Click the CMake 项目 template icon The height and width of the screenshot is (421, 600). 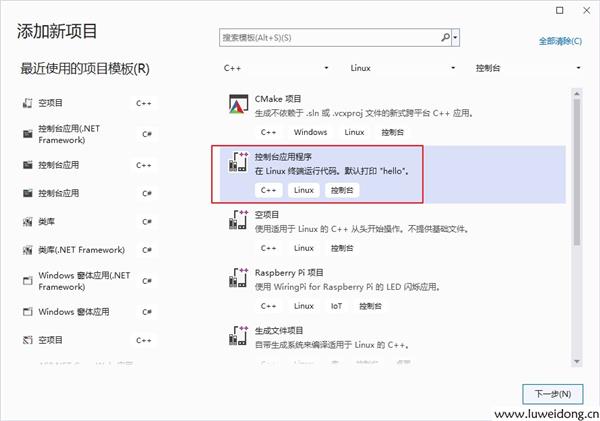(237, 105)
